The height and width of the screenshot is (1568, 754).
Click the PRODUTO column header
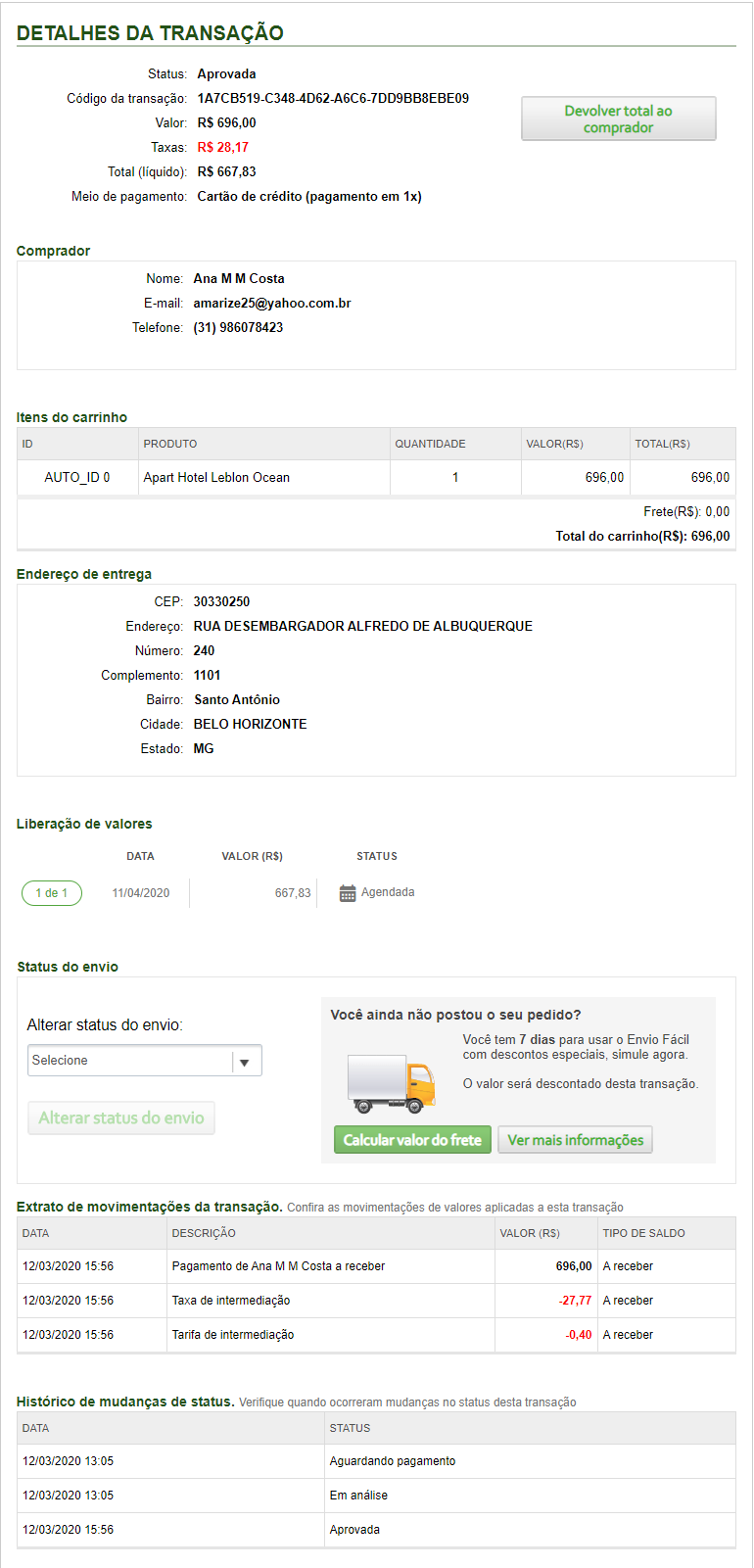coord(170,445)
